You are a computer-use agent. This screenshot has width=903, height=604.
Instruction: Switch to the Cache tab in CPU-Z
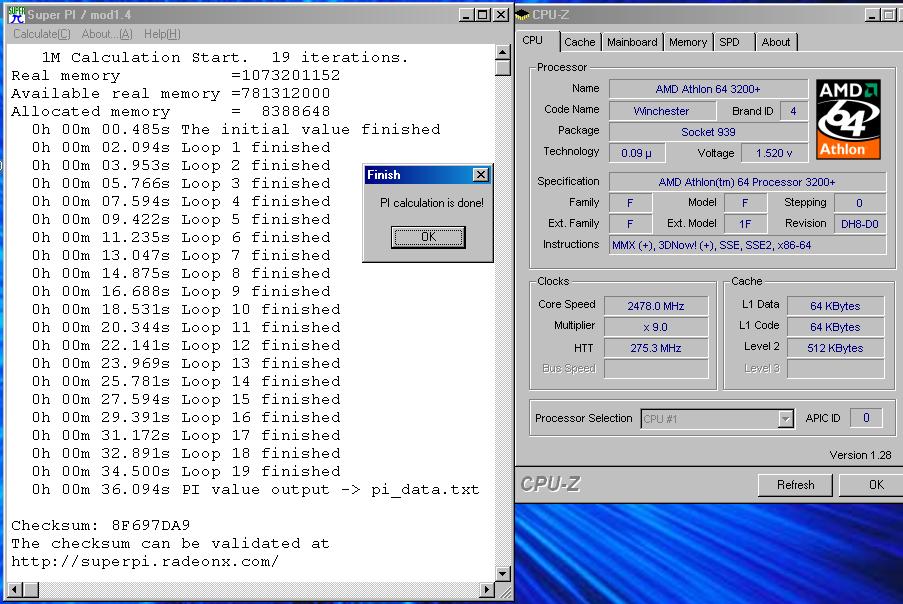click(x=579, y=42)
